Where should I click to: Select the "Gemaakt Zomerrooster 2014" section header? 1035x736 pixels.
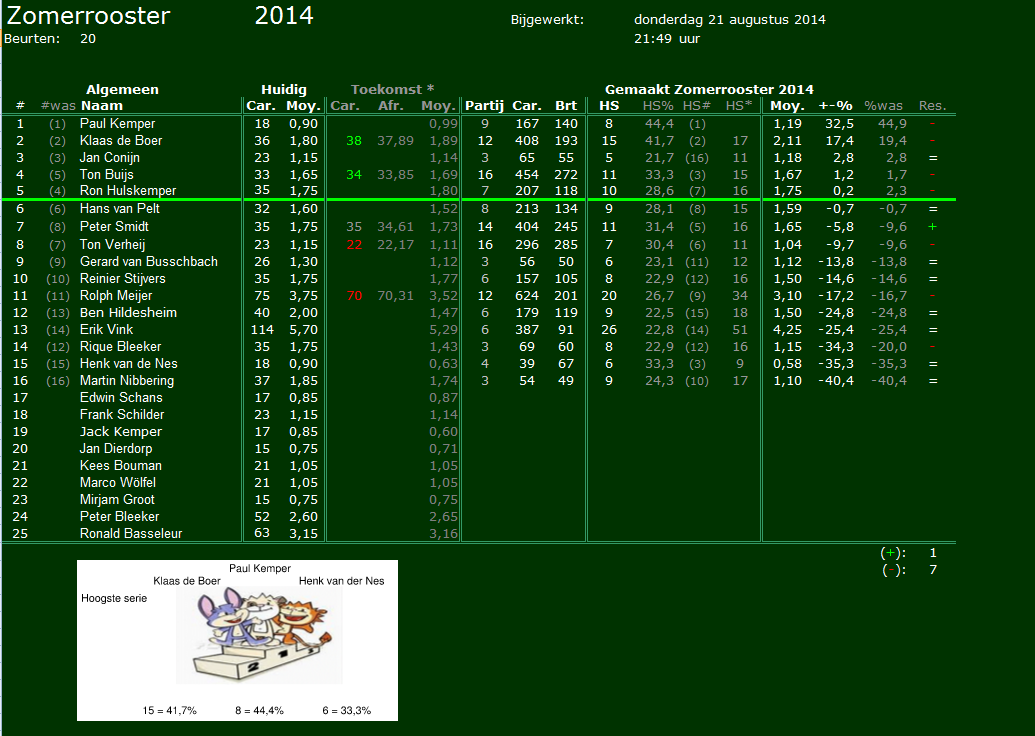pyautogui.click(x=709, y=90)
